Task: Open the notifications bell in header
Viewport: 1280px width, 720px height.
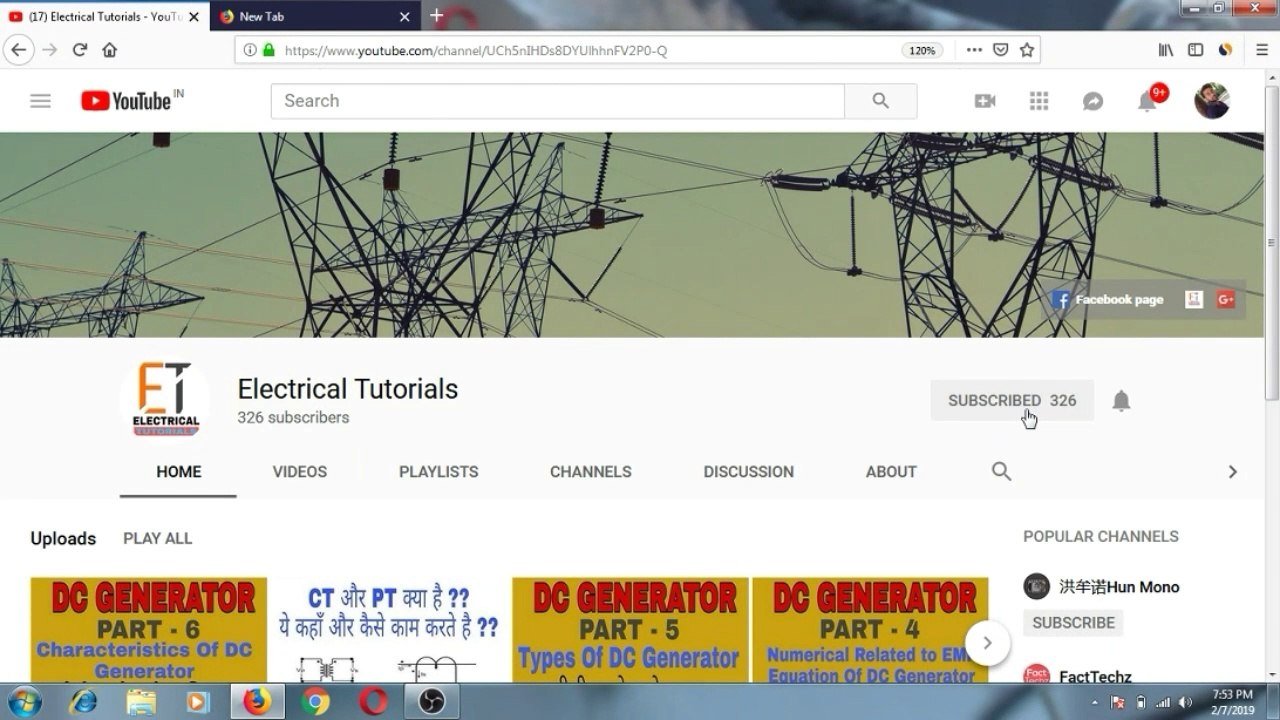Action: coord(1148,100)
